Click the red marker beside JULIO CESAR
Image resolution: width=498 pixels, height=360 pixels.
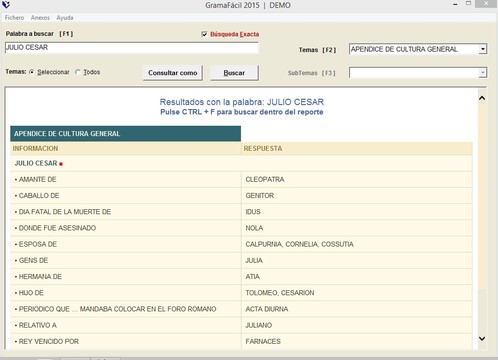click(x=61, y=164)
